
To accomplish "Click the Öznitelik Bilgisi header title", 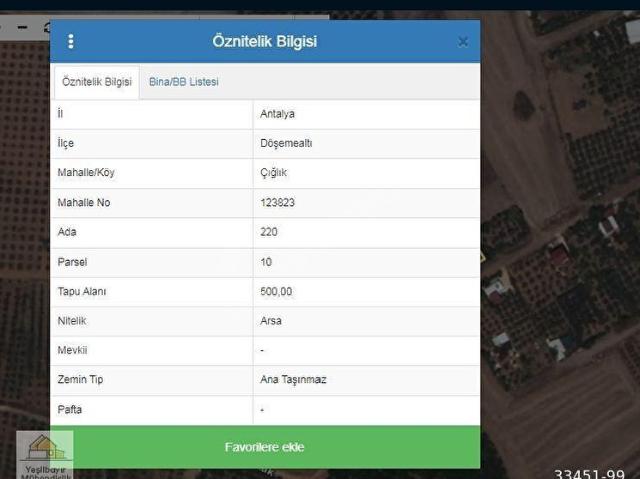I will click(x=264, y=41).
